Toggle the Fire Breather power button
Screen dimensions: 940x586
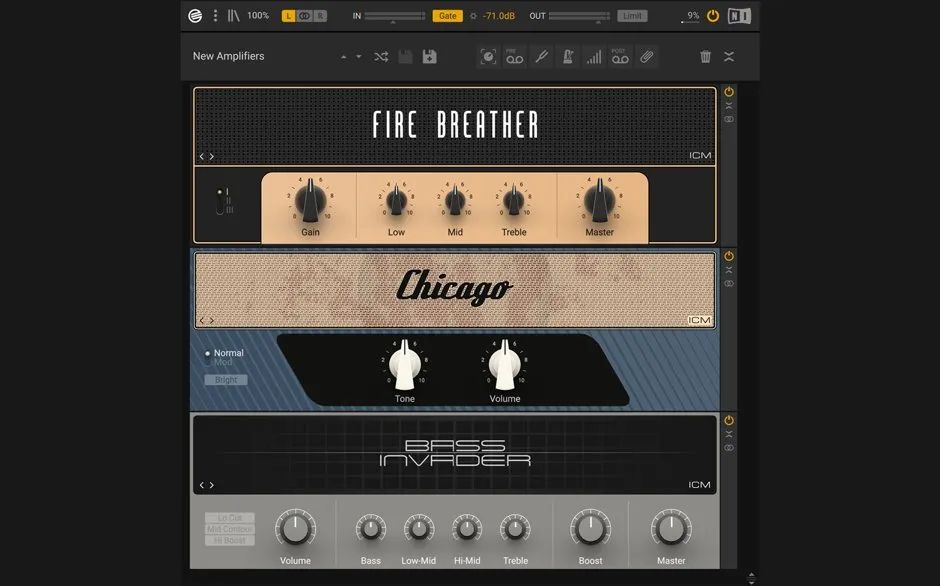[729, 92]
